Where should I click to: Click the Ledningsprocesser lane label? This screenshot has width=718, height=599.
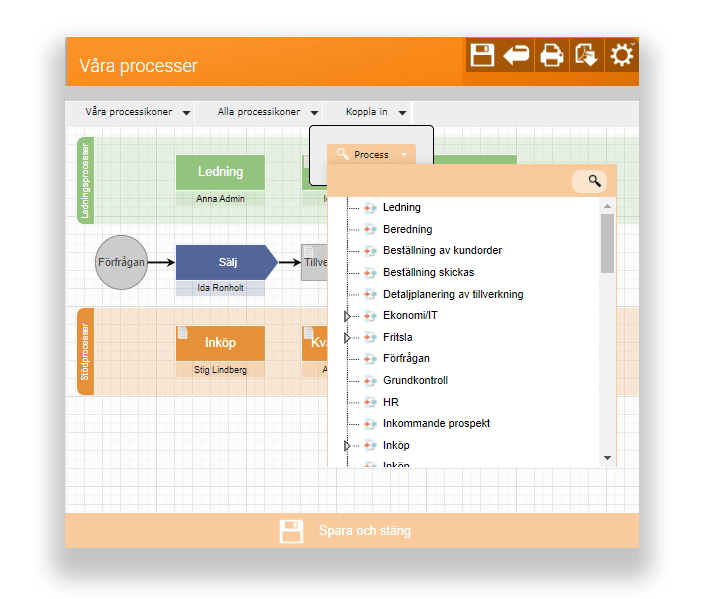tap(85, 180)
